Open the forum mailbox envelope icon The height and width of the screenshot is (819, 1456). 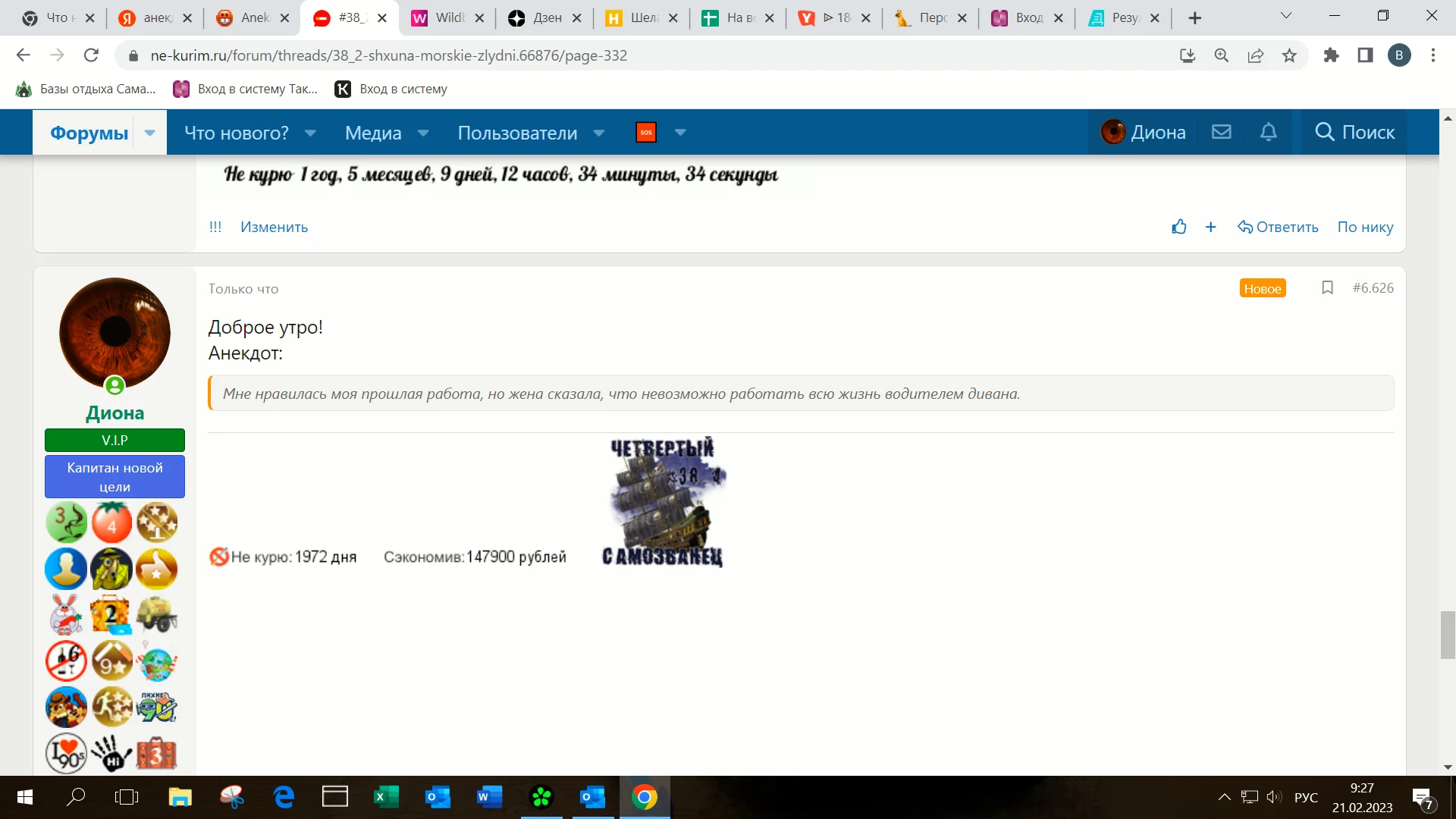[1221, 132]
